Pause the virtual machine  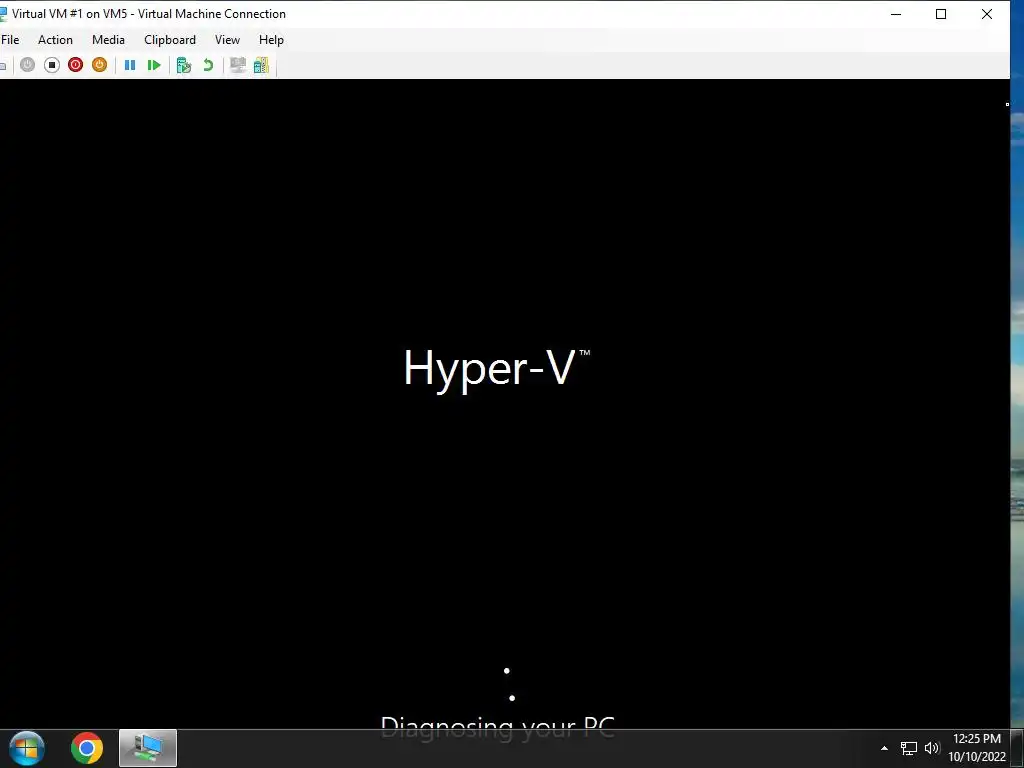[x=130, y=65]
